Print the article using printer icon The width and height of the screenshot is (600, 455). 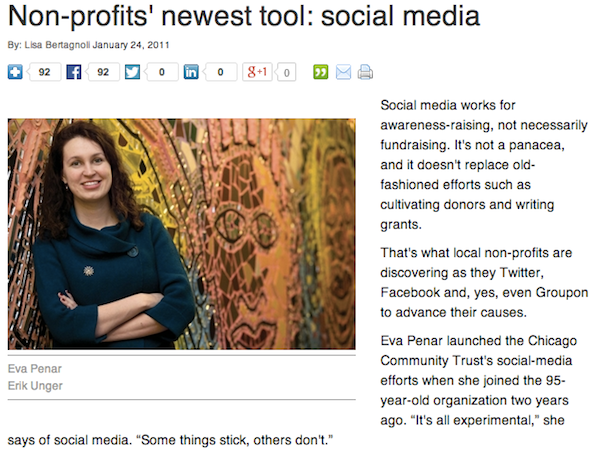(x=365, y=72)
